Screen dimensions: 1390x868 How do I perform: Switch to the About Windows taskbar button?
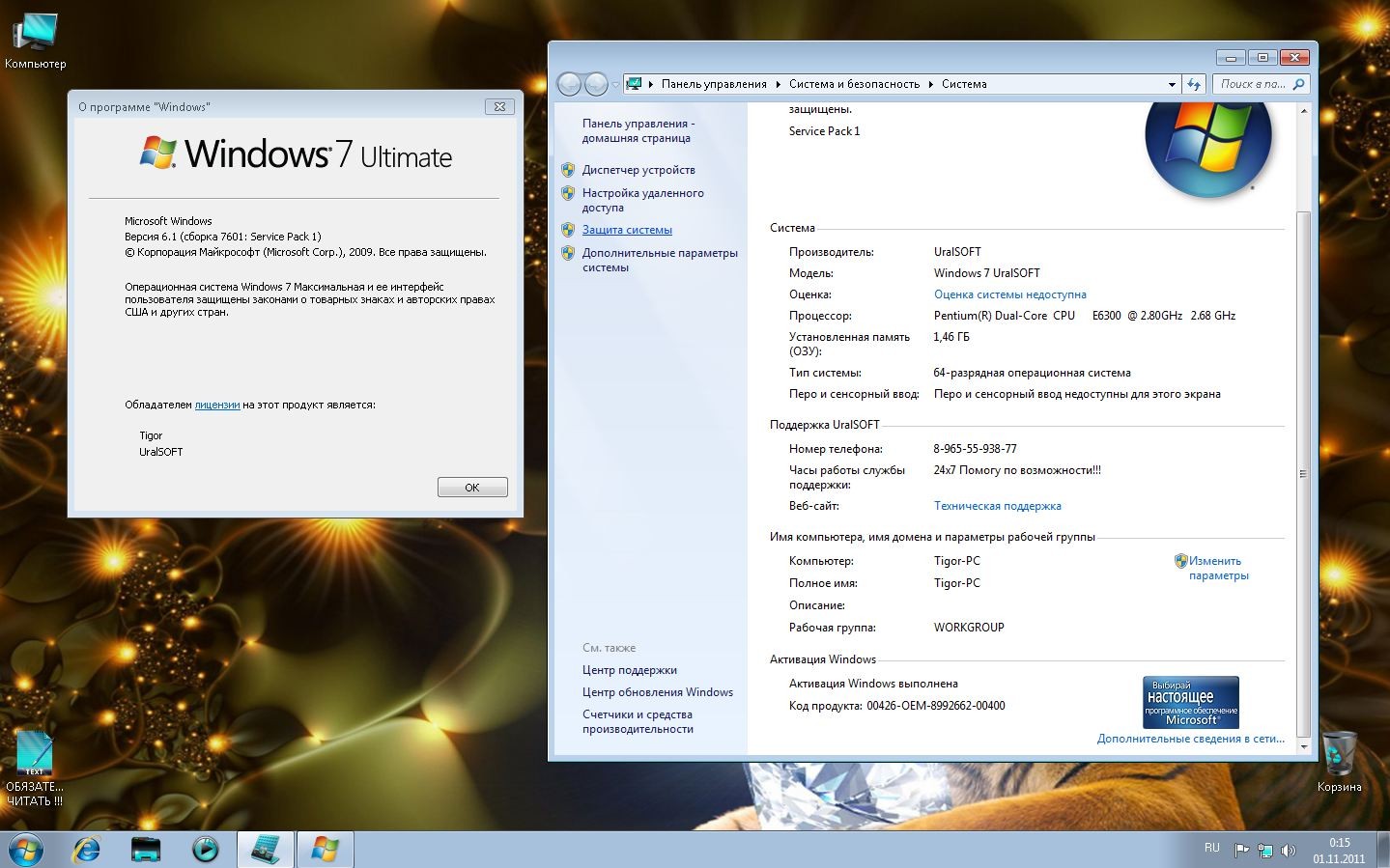[x=325, y=850]
